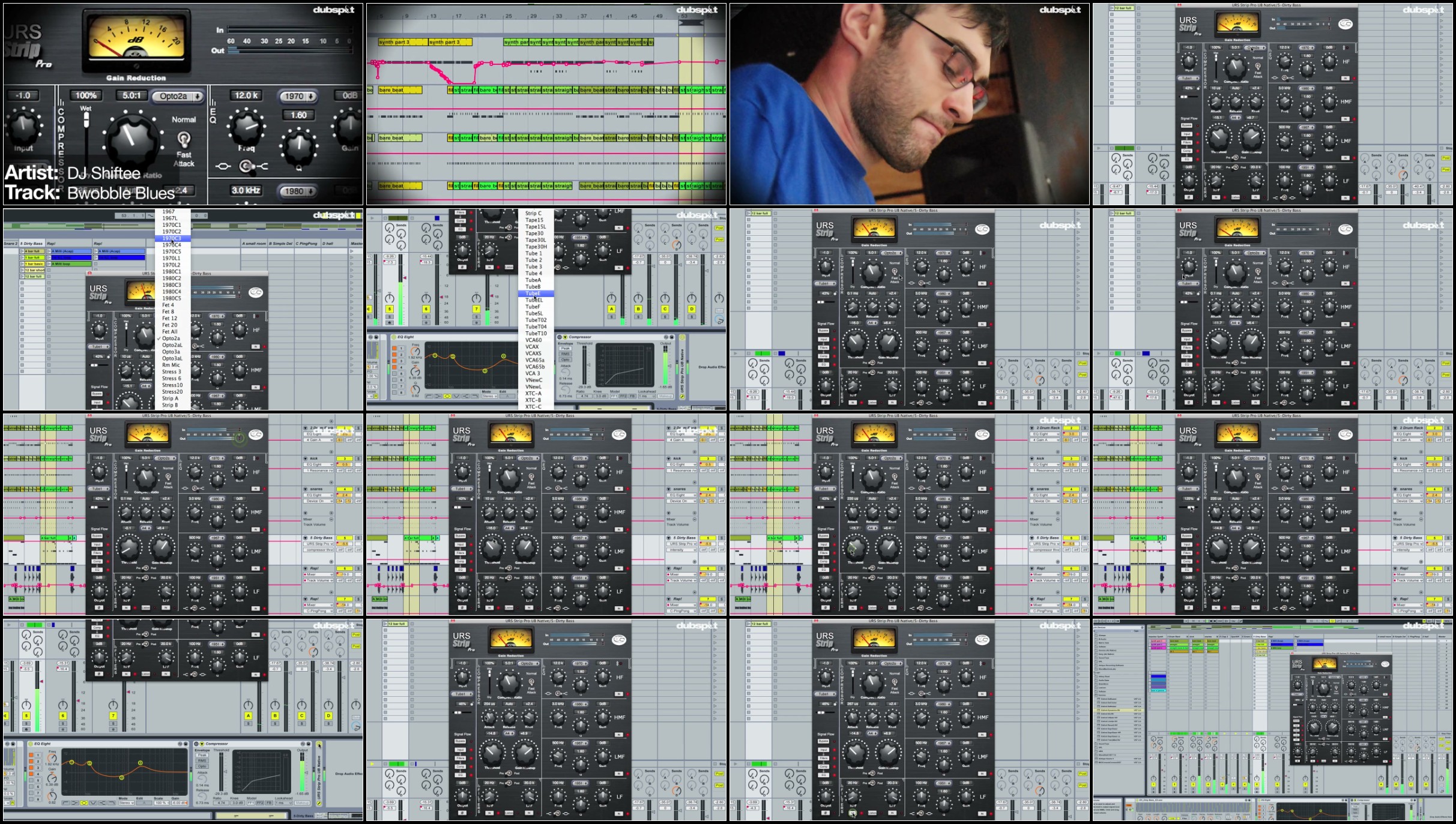The image size is (1456, 824).
Task: Toggle track 6 activator beside the TubeE list
Action: point(426,309)
